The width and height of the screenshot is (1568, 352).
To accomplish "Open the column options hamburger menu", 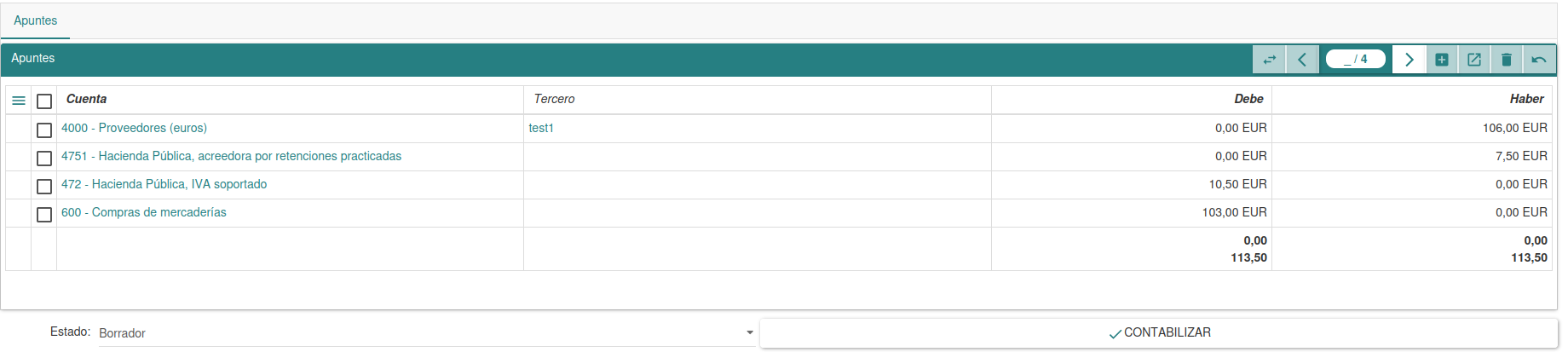I will 19,101.
